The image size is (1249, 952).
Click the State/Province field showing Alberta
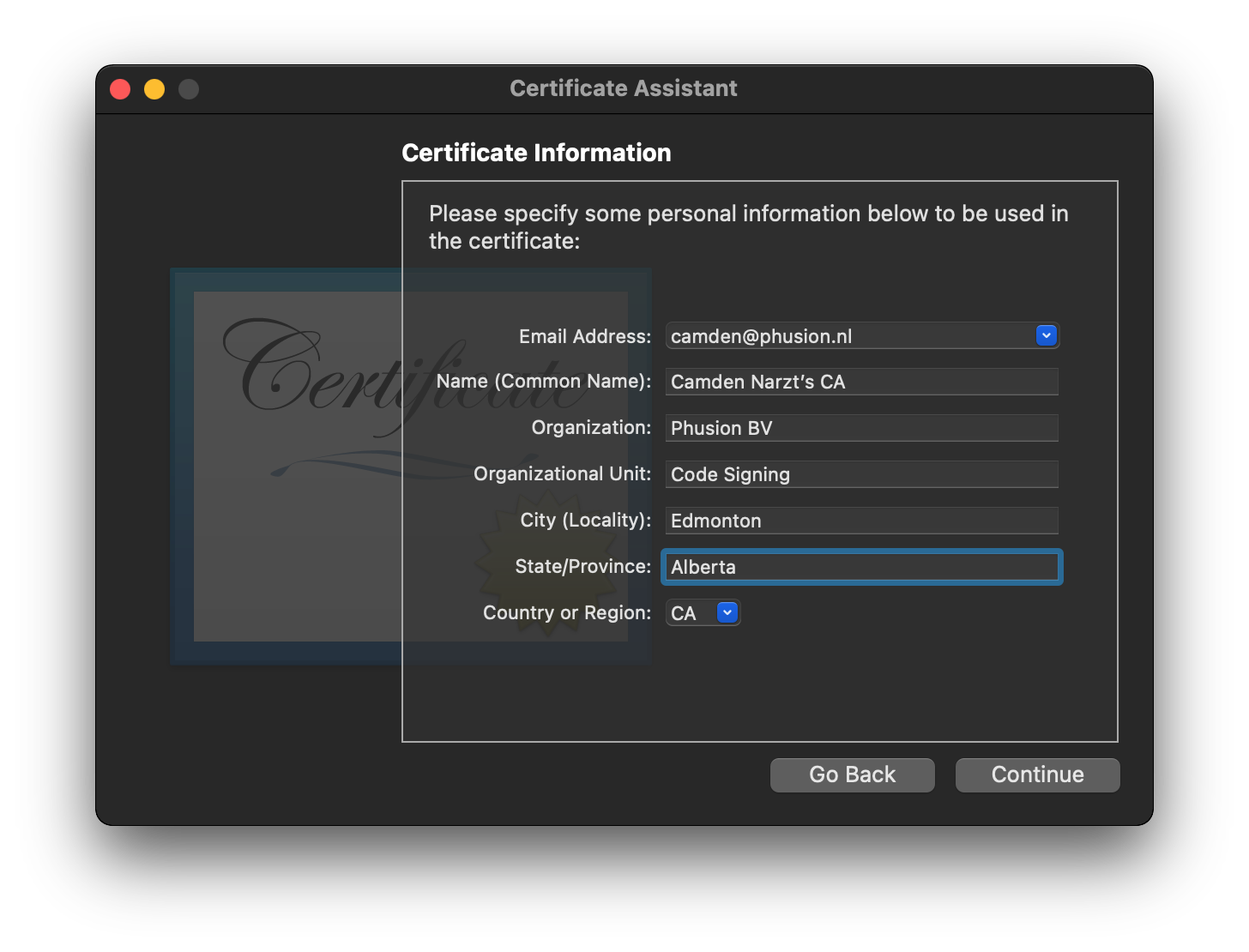(861, 568)
